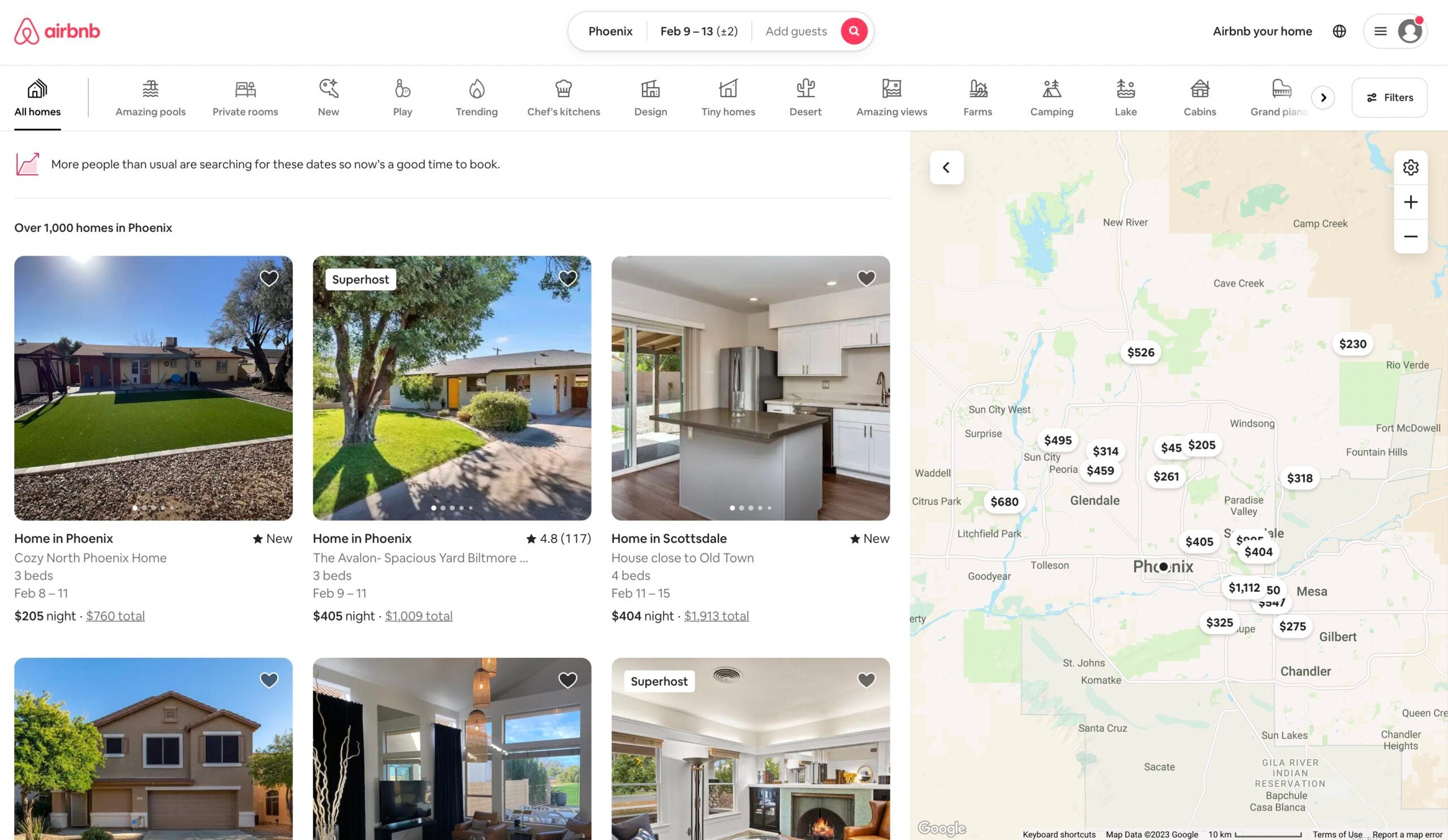Toggle save on The Avalon Biltmore listing
Viewport: 1448px width, 840px height.
pos(567,278)
